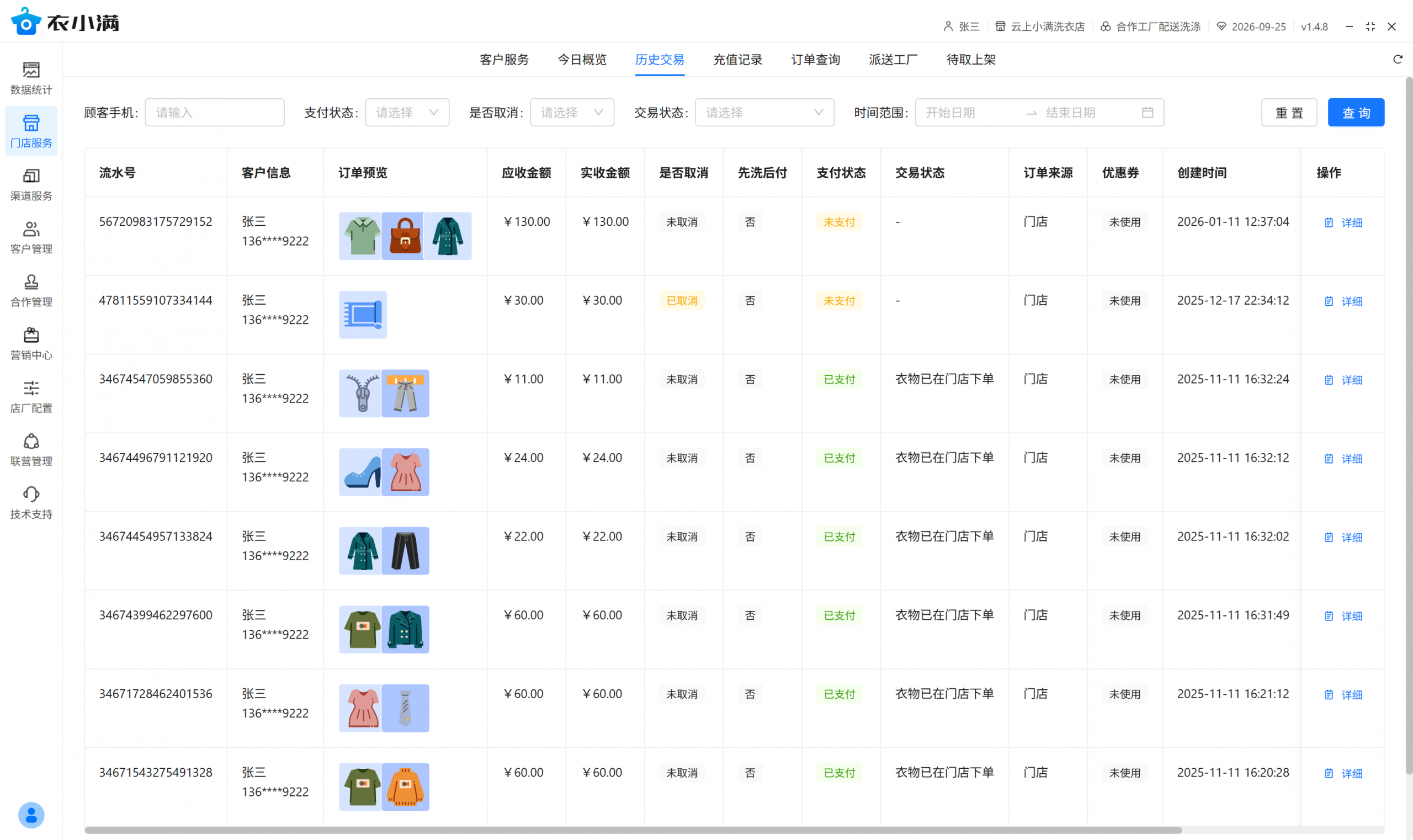The width and height of the screenshot is (1413, 840).
Task: Expand the 是否取消 dropdown
Action: [572, 113]
